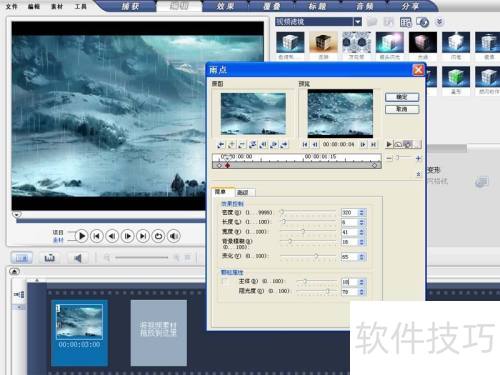Select the red keyframe diamond marker
Viewport: 500px width, 375px height.
227,165
